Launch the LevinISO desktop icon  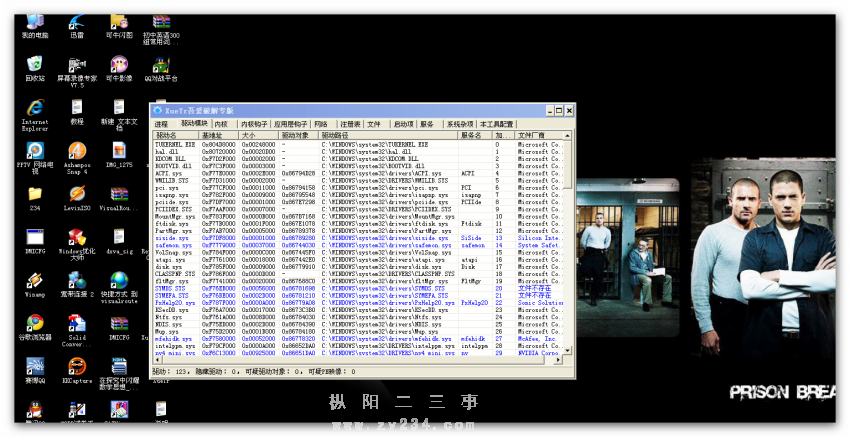[77, 198]
